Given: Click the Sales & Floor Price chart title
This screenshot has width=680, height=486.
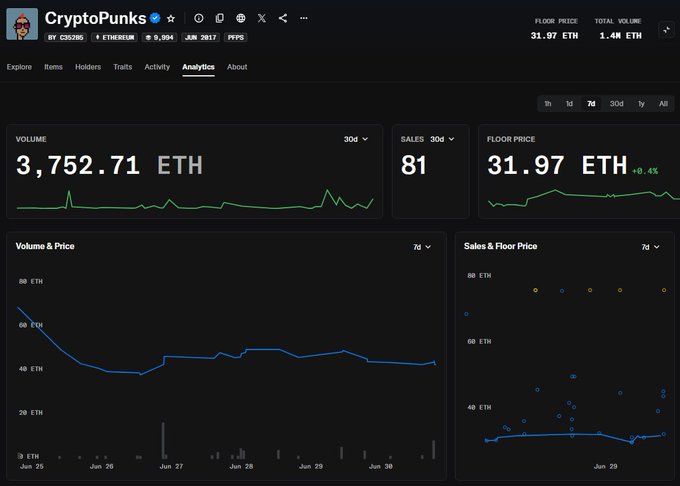Looking at the screenshot, I should pos(500,246).
